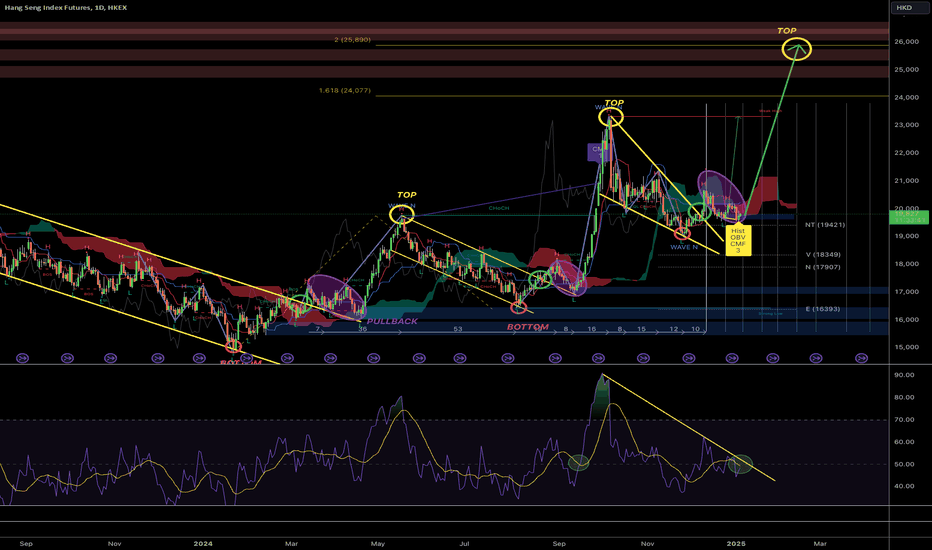The width and height of the screenshot is (932, 550).
Task: Open the event marker above the 2024 date label
Action: pyautogui.click(x=200, y=358)
